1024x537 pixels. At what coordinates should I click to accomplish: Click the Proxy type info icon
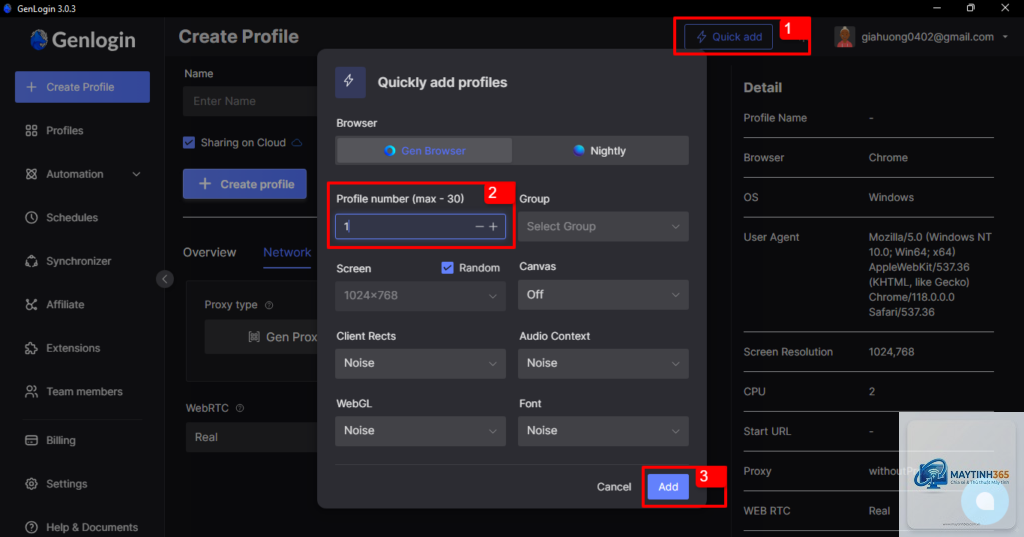[x=269, y=305]
